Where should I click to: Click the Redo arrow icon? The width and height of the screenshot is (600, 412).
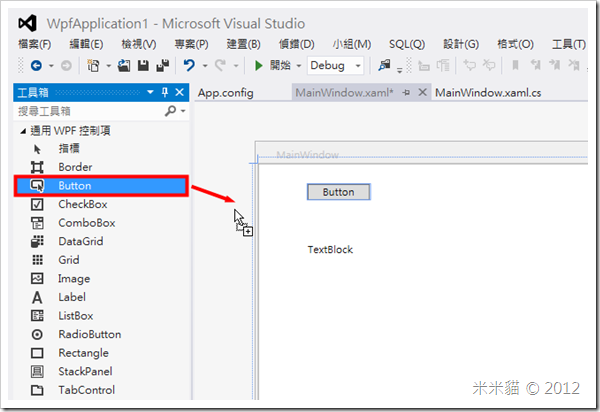[x=220, y=66]
